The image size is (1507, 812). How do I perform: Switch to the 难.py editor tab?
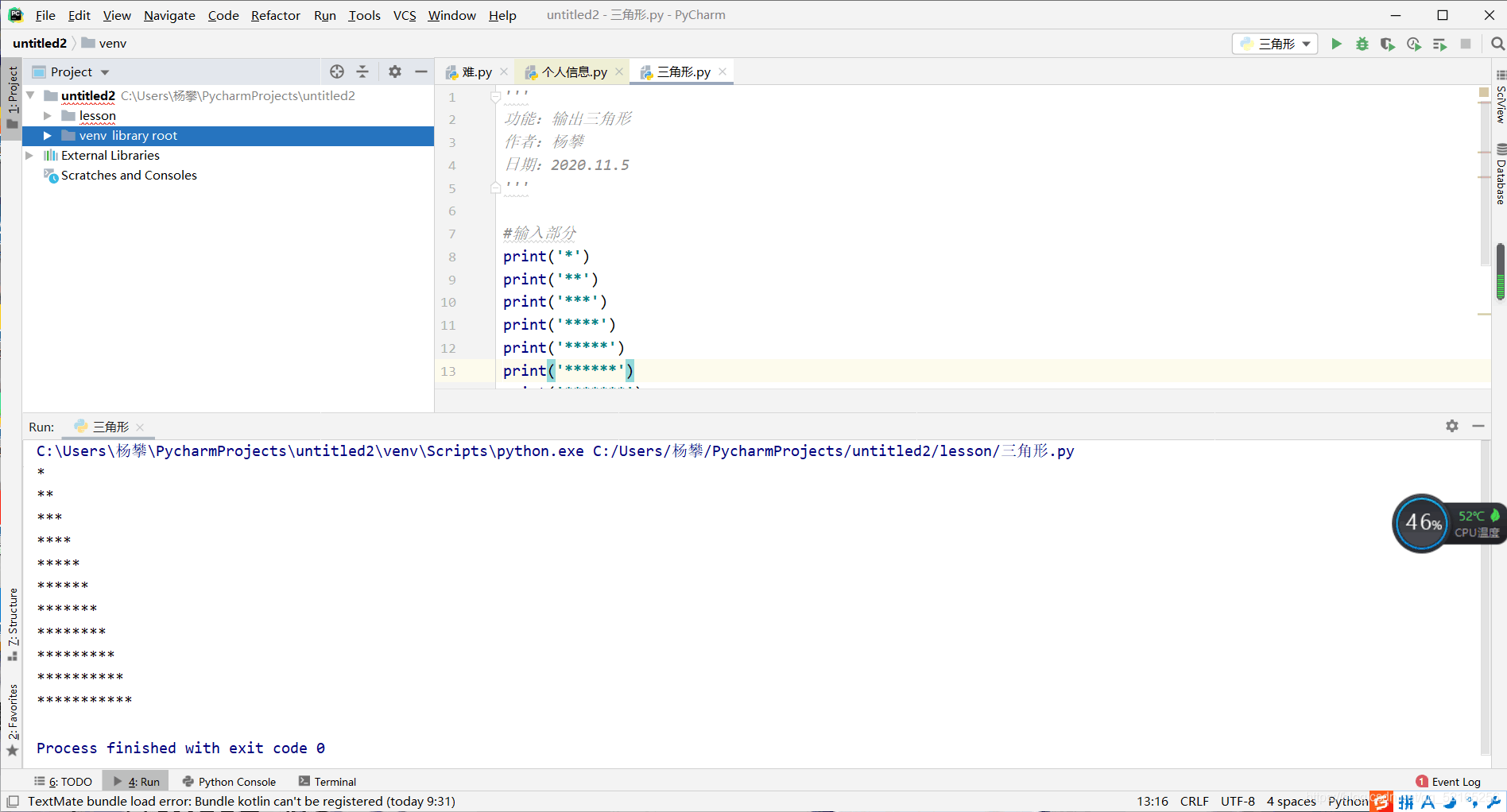(477, 72)
